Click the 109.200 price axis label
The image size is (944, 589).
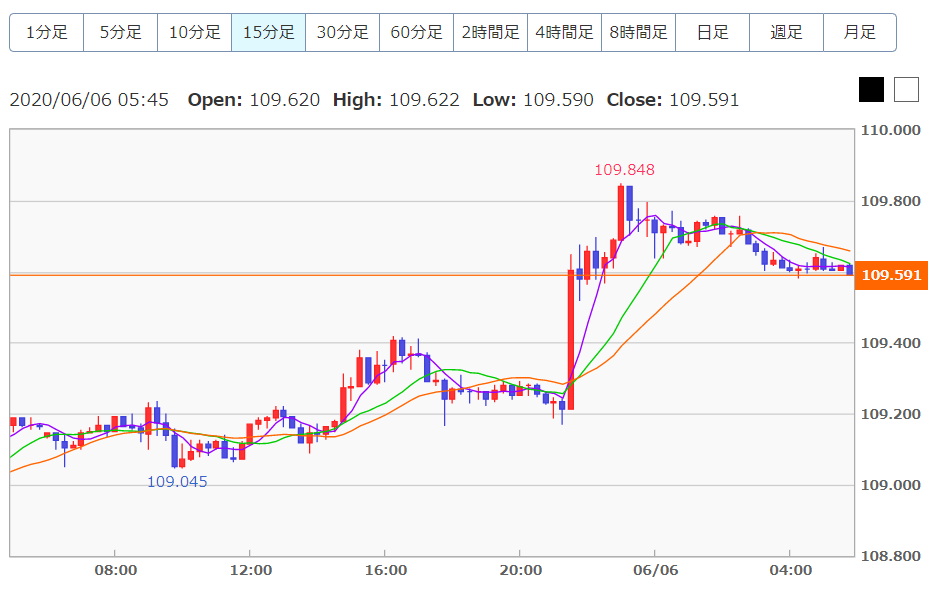coord(891,414)
